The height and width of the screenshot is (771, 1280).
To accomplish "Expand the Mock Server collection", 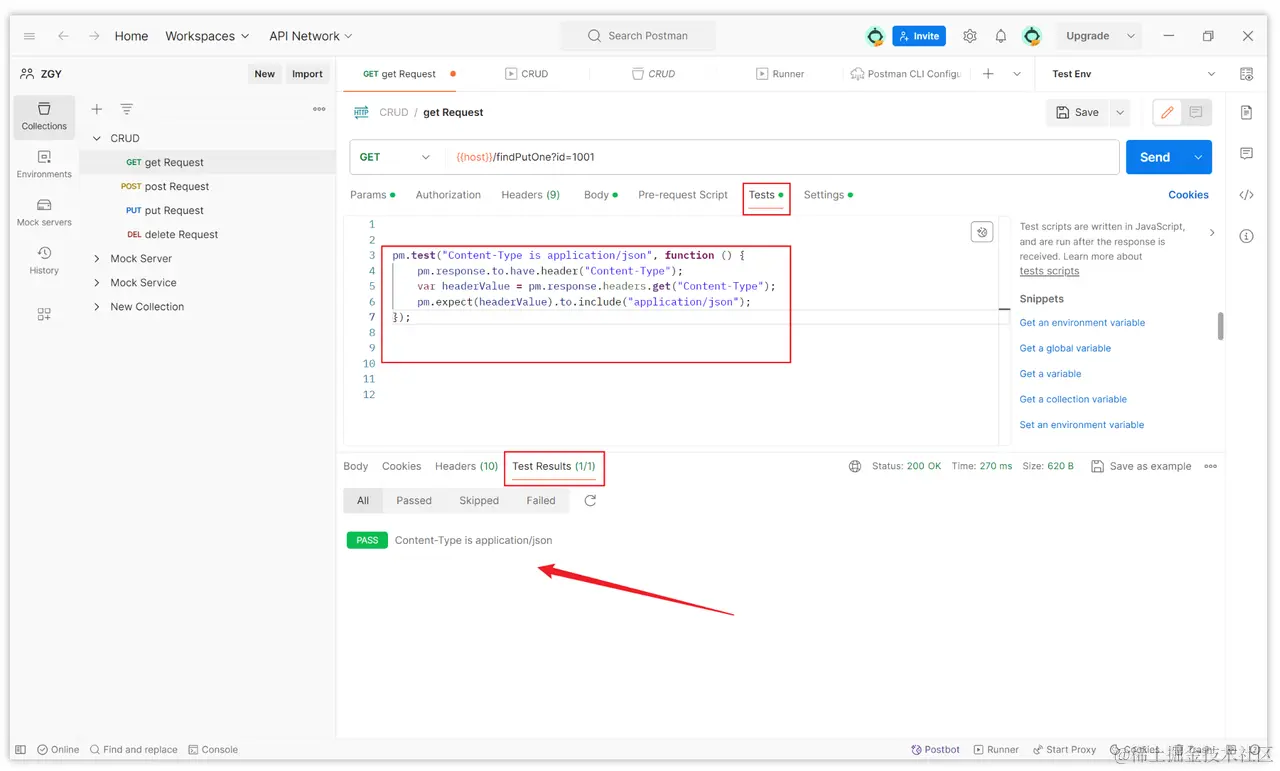I will pyautogui.click(x=97, y=258).
